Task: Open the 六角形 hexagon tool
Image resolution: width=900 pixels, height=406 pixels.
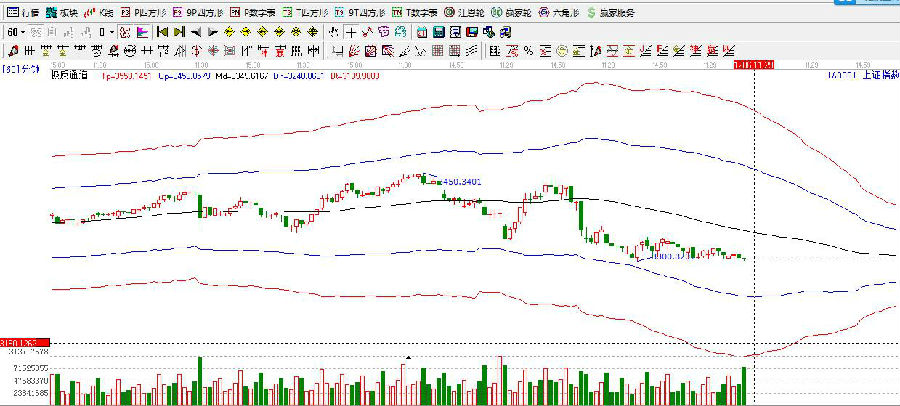Action: [556, 13]
